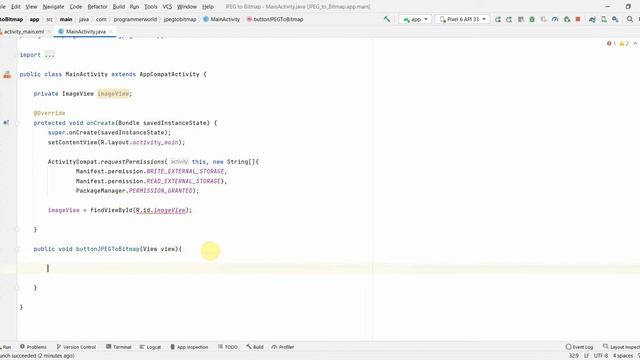Open the App Inspection tool window

point(189,347)
